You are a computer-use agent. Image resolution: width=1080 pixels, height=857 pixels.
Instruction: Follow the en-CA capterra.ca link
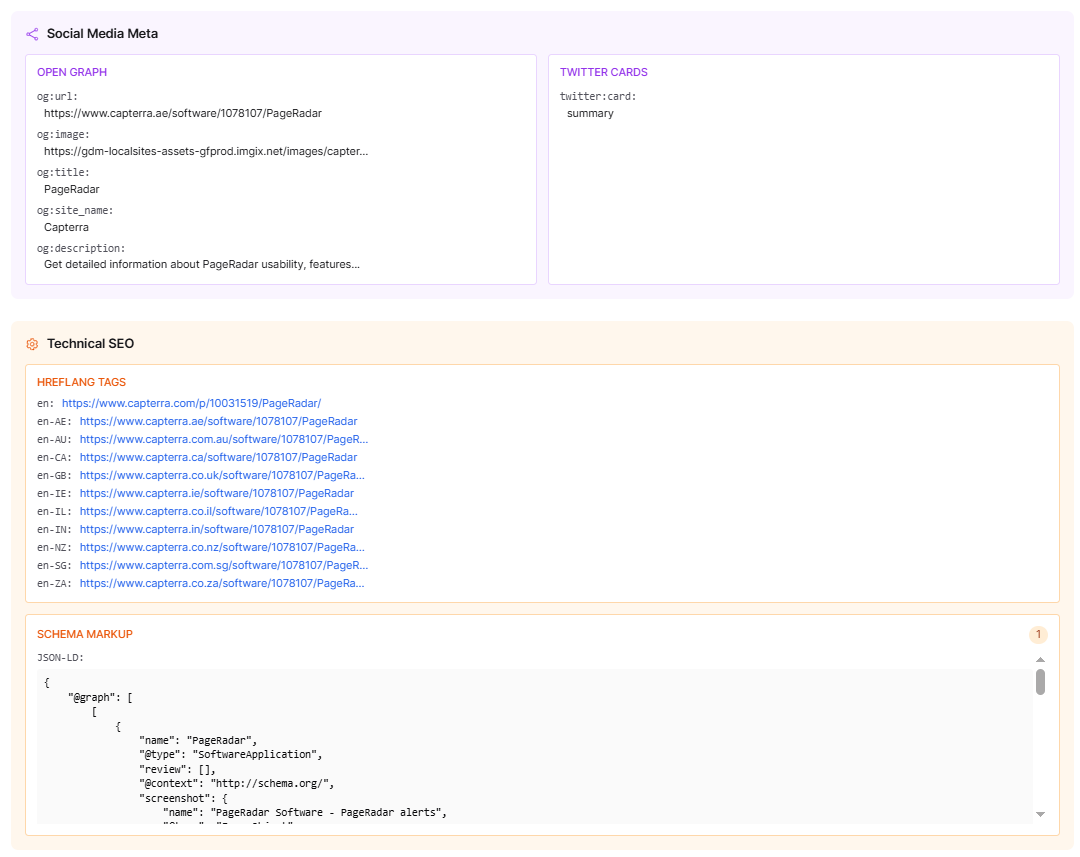tap(218, 457)
